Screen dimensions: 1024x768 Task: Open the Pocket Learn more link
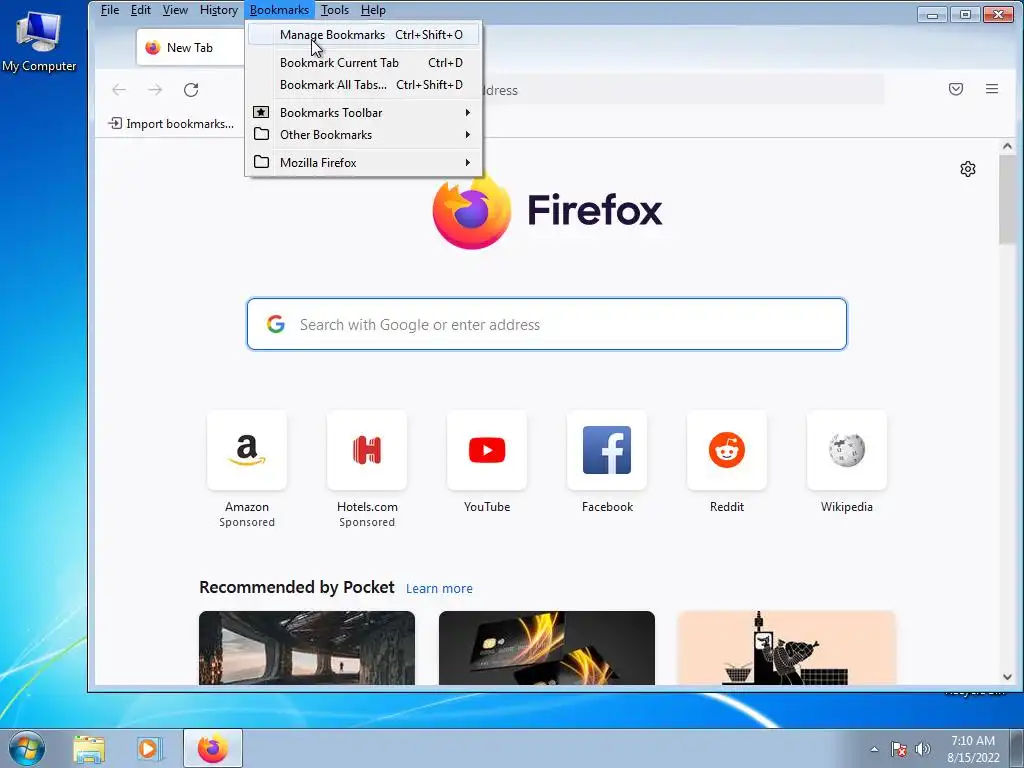pyautogui.click(x=439, y=588)
